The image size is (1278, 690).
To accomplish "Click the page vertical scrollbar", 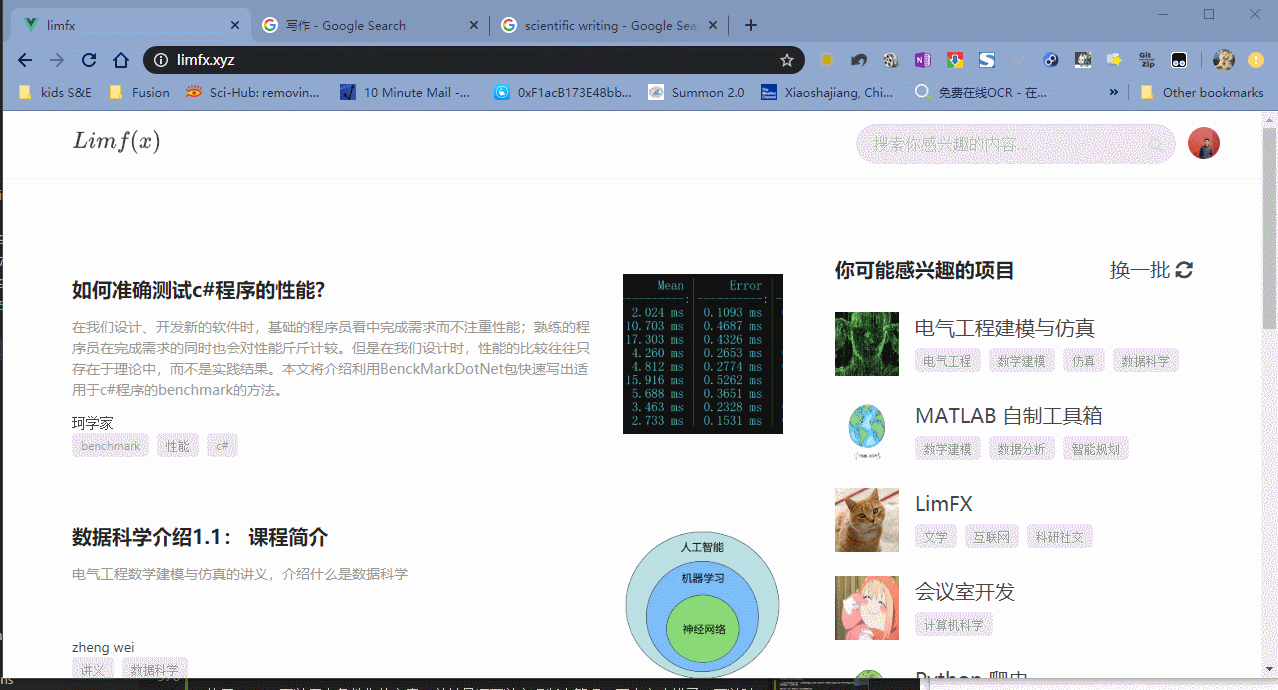I will click(1270, 230).
